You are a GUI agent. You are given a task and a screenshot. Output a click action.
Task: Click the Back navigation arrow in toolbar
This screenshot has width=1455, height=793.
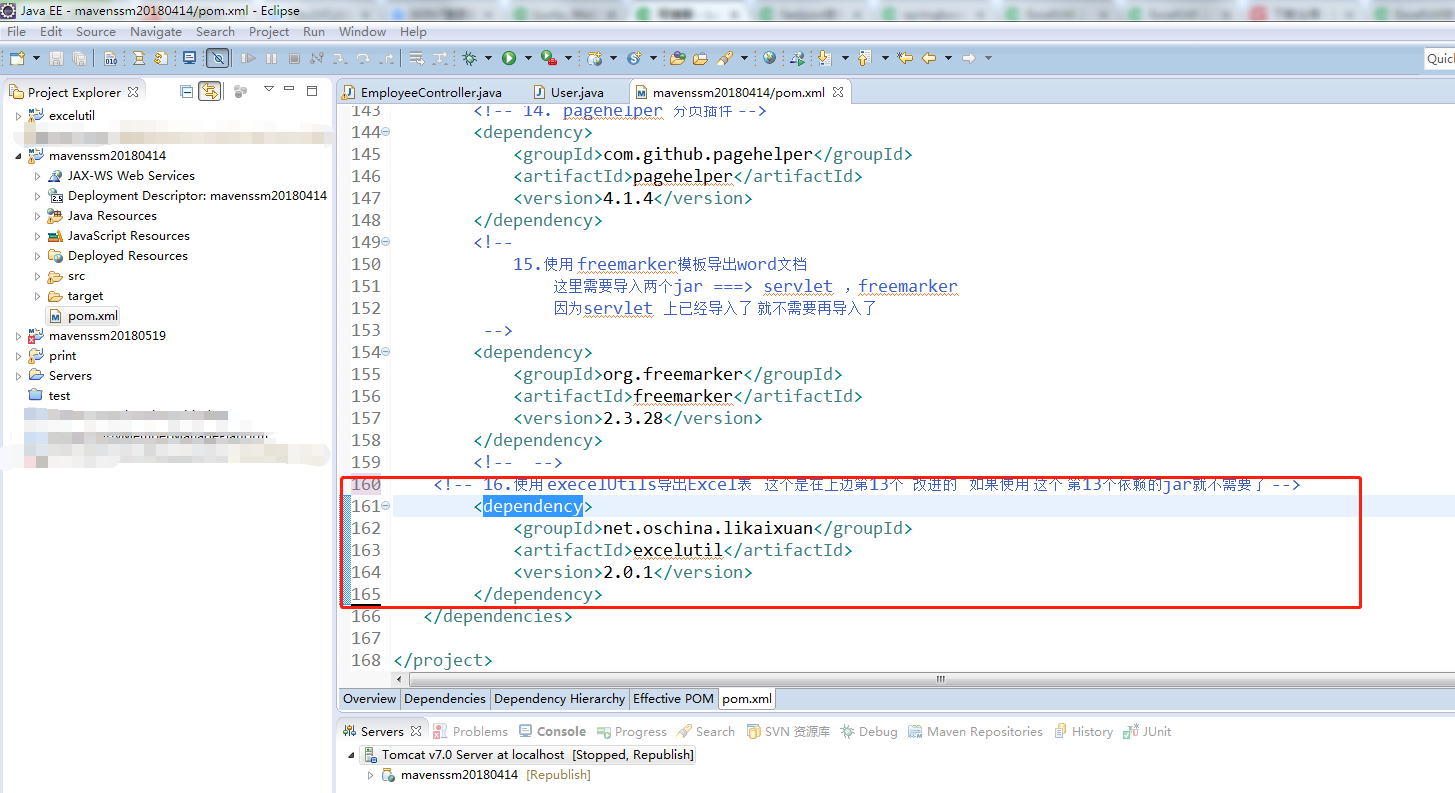[929, 58]
